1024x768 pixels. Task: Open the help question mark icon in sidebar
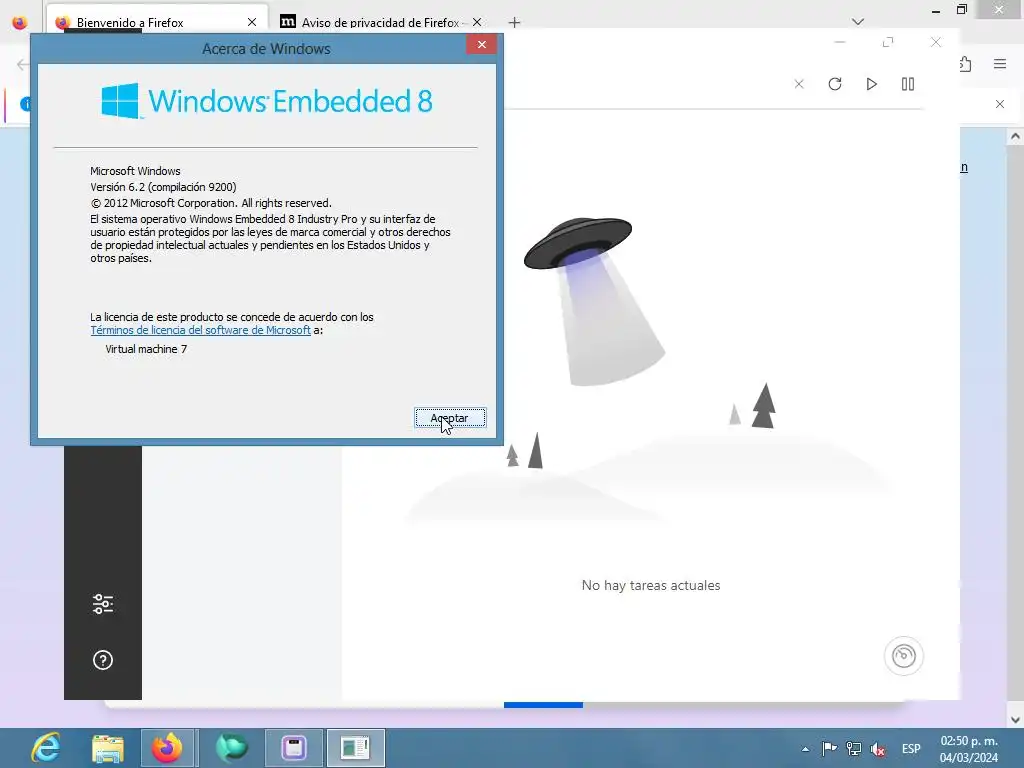tap(103, 660)
